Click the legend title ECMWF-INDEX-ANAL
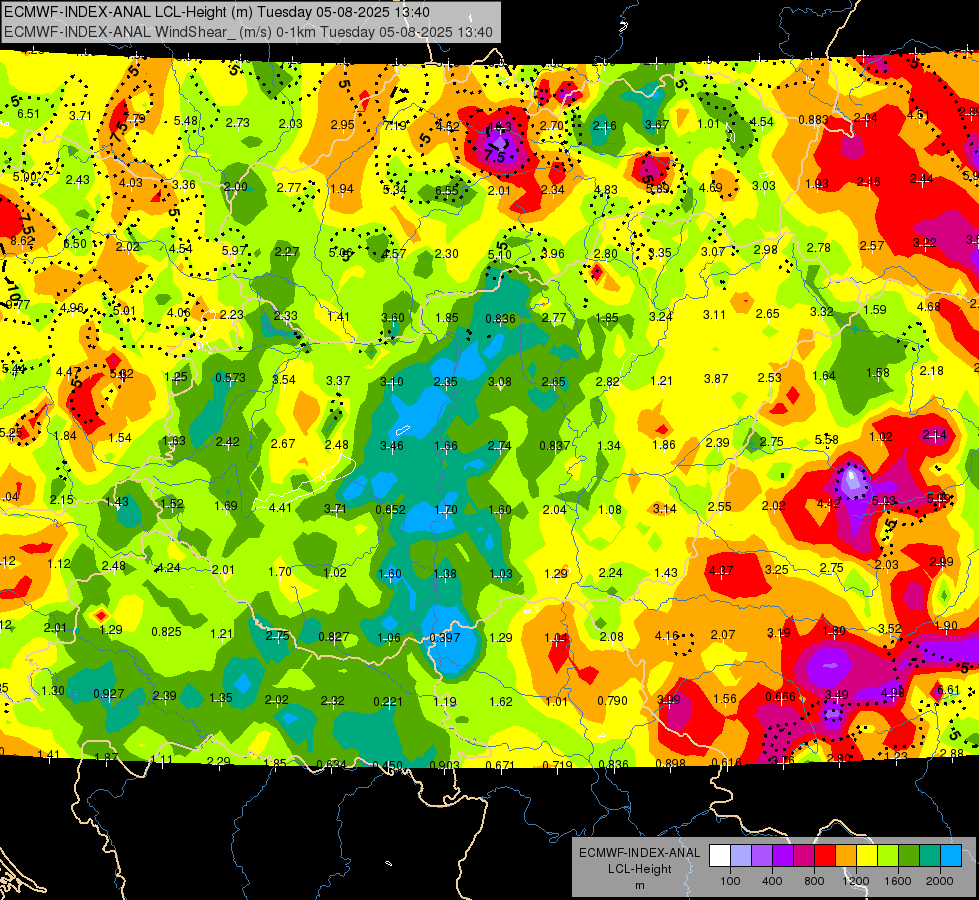The image size is (979, 900). (x=640, y=853)
